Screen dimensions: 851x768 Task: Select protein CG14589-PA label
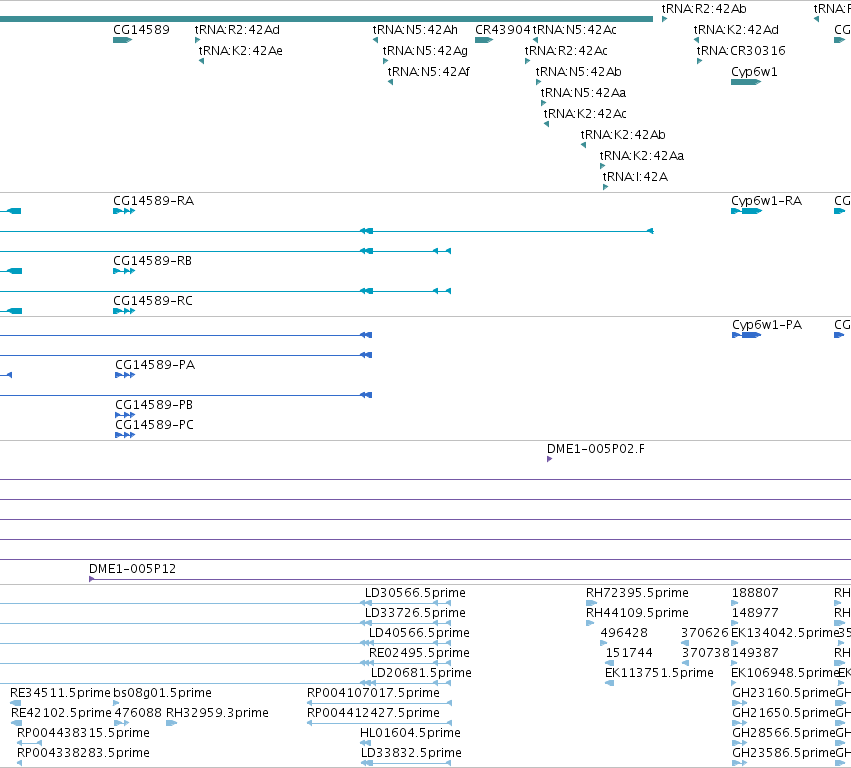[x=155, y=365]
